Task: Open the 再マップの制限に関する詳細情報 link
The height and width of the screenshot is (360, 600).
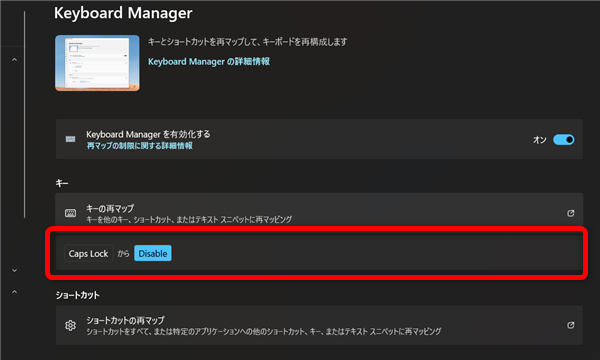Action: [x=139, y=146]
